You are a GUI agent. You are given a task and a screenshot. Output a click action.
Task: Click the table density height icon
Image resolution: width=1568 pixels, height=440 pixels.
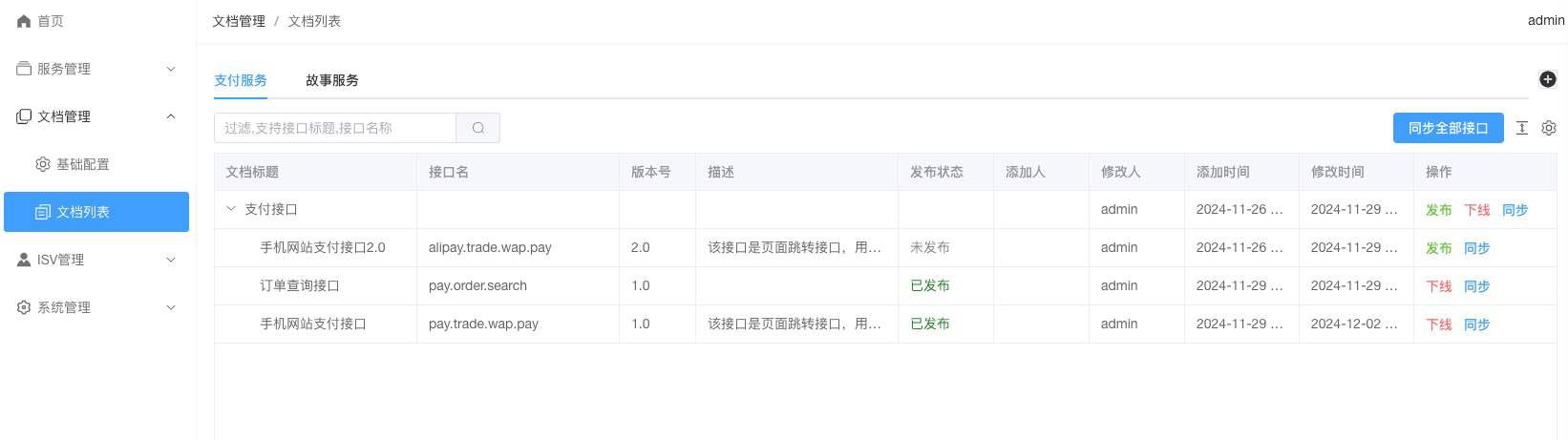tap(1522, 128)
